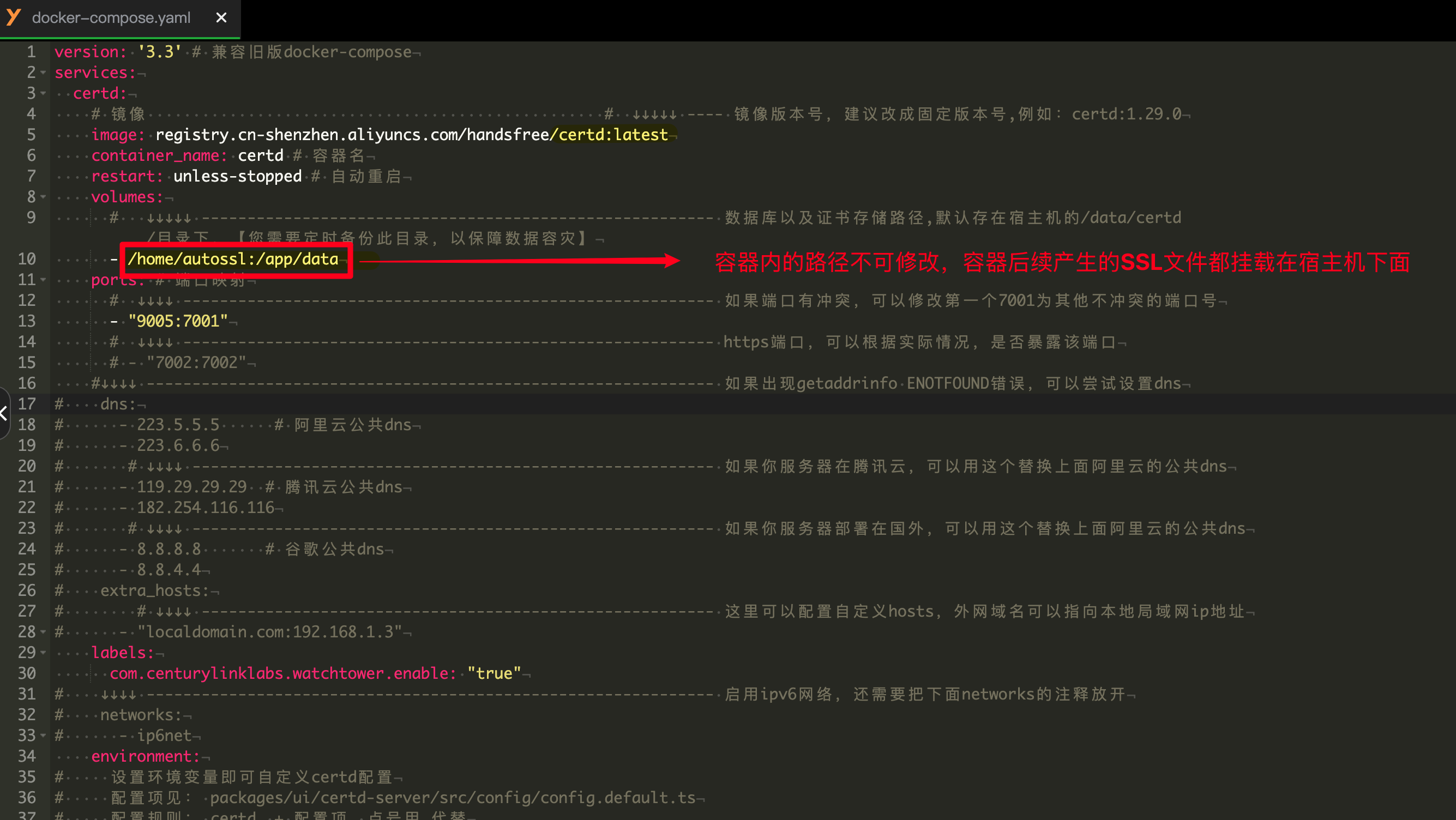
Task: Click the environment key on line 34
Action: pos(141,756)
